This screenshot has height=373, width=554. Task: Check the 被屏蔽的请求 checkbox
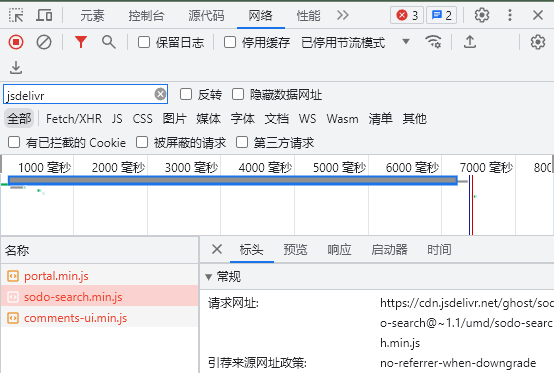point(142,142)
